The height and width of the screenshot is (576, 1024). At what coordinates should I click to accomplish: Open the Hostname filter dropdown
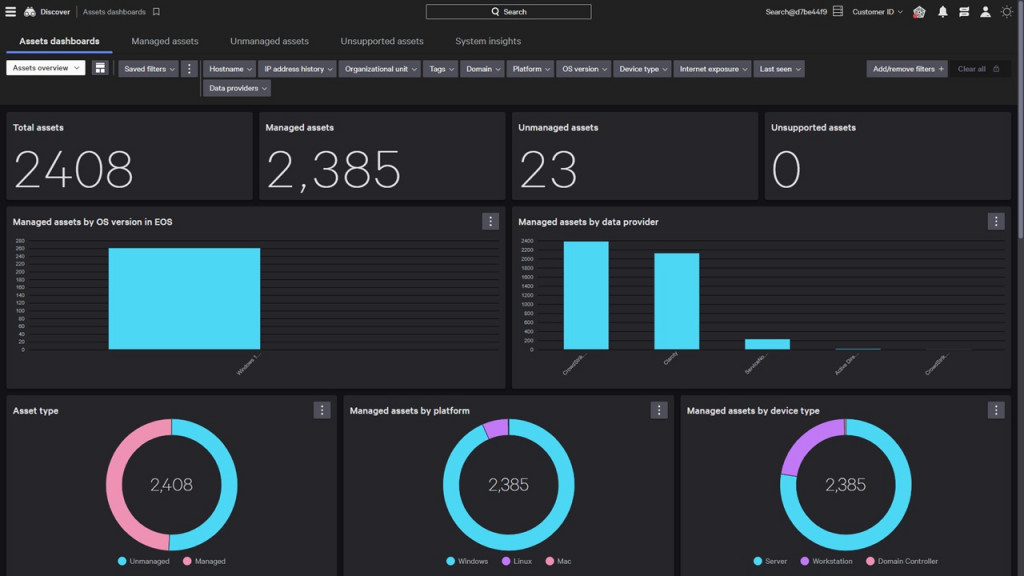230,69
